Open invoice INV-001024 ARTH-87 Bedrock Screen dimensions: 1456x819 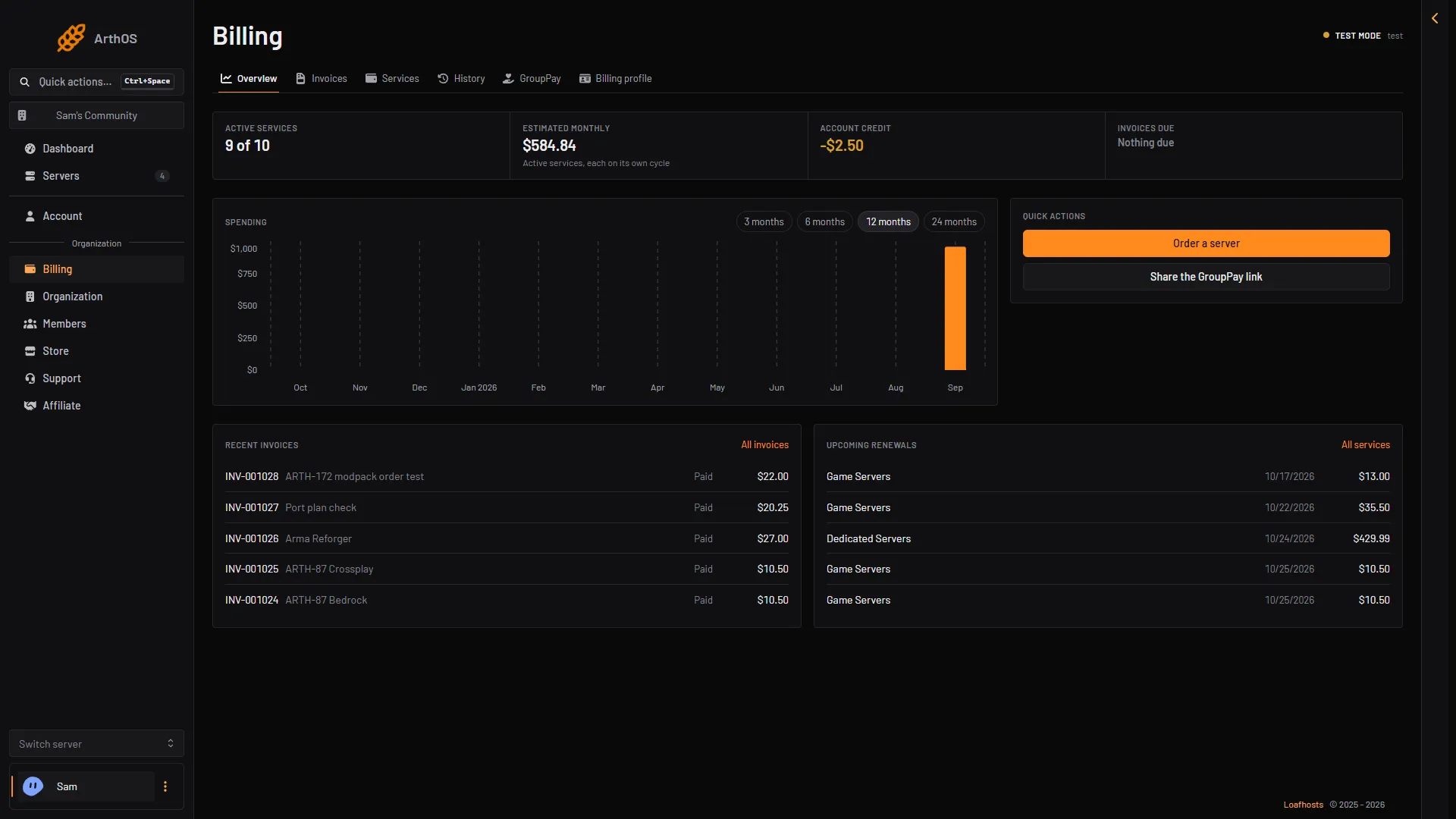507,600
